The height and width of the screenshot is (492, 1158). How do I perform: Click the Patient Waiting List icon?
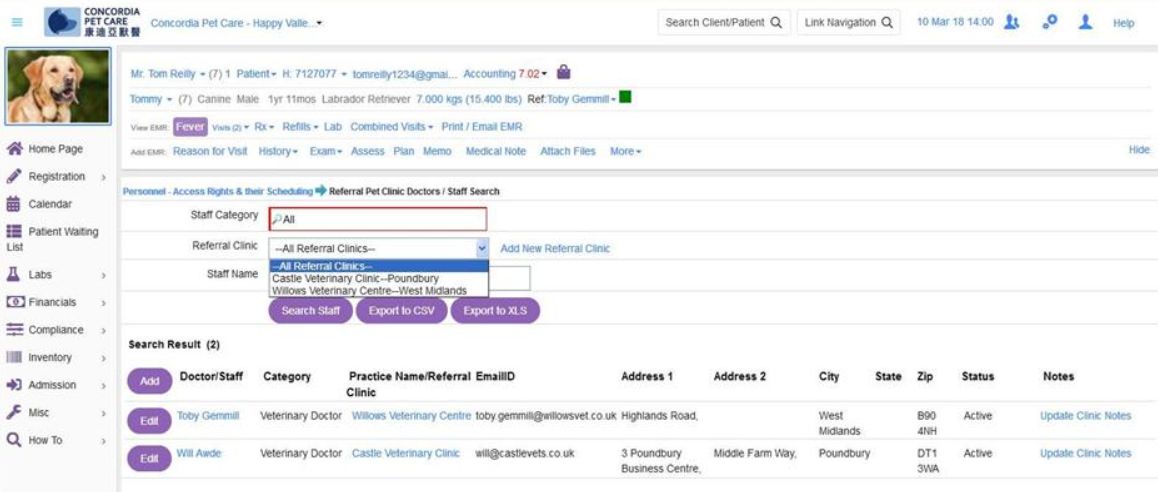pos(14,232)
